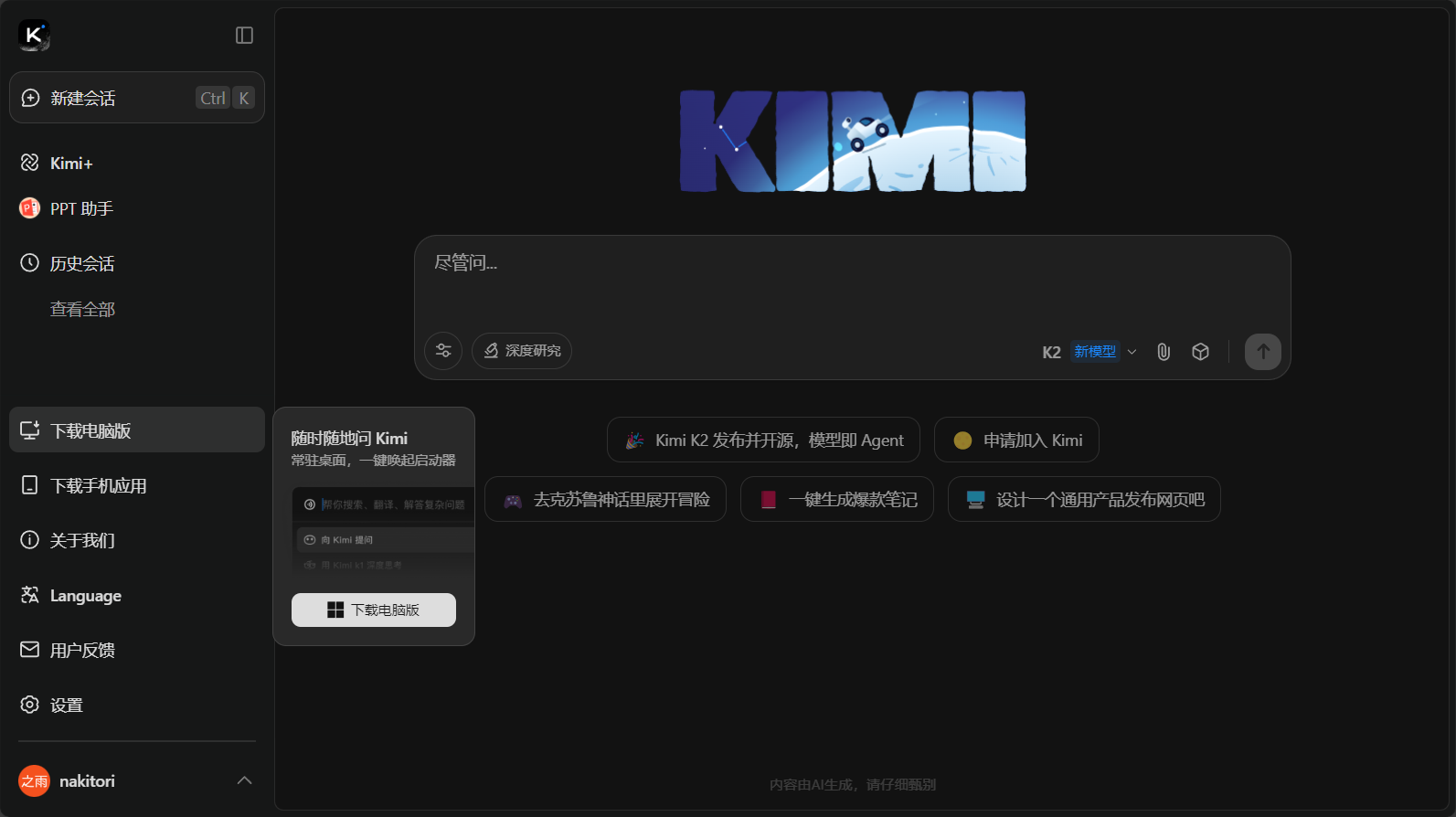Open 设置 settings
1456x817 pixels.
tap(137, 705)
